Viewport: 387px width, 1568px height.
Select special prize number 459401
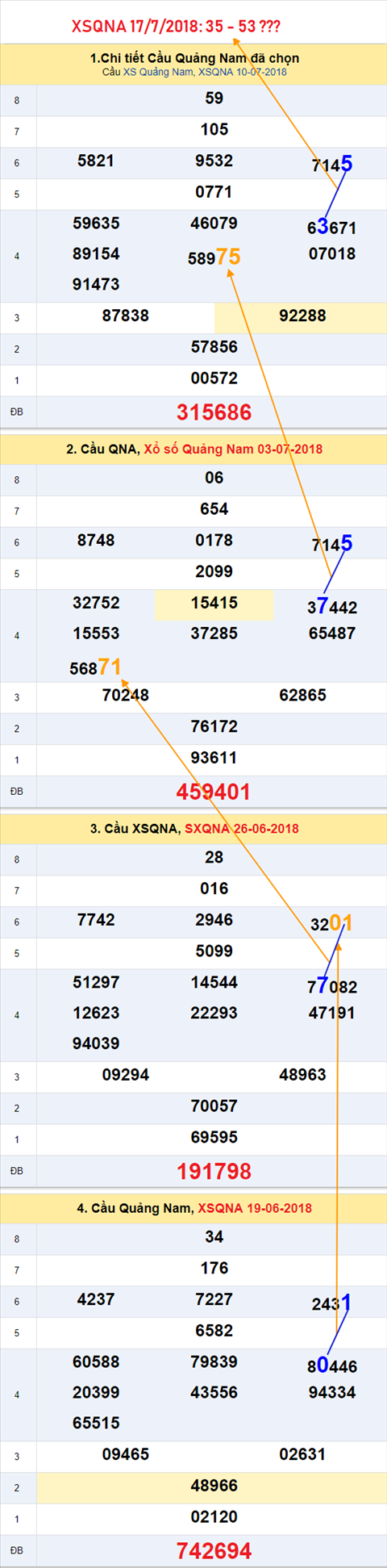(214, 792)
